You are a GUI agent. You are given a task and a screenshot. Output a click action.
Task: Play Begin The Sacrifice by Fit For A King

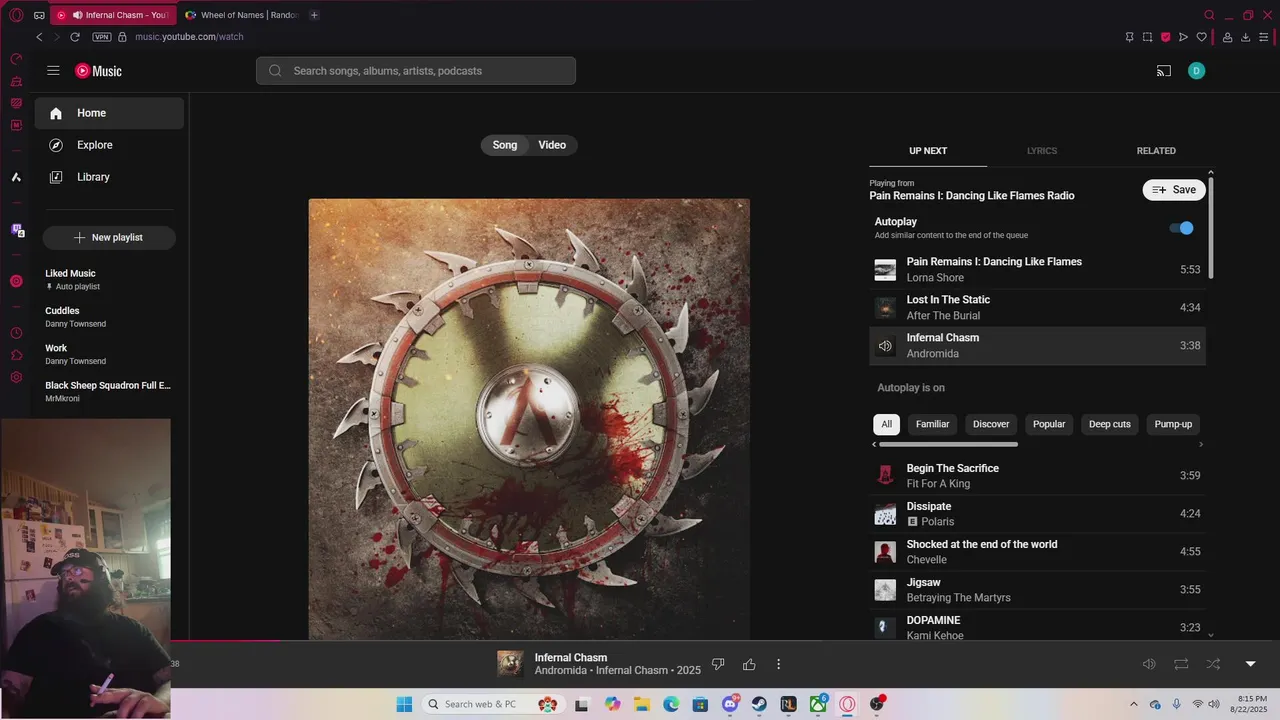tap(1037, 476)
